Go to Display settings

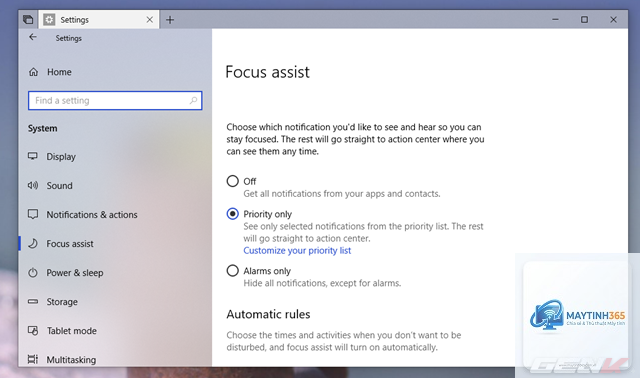coord(61,157)
